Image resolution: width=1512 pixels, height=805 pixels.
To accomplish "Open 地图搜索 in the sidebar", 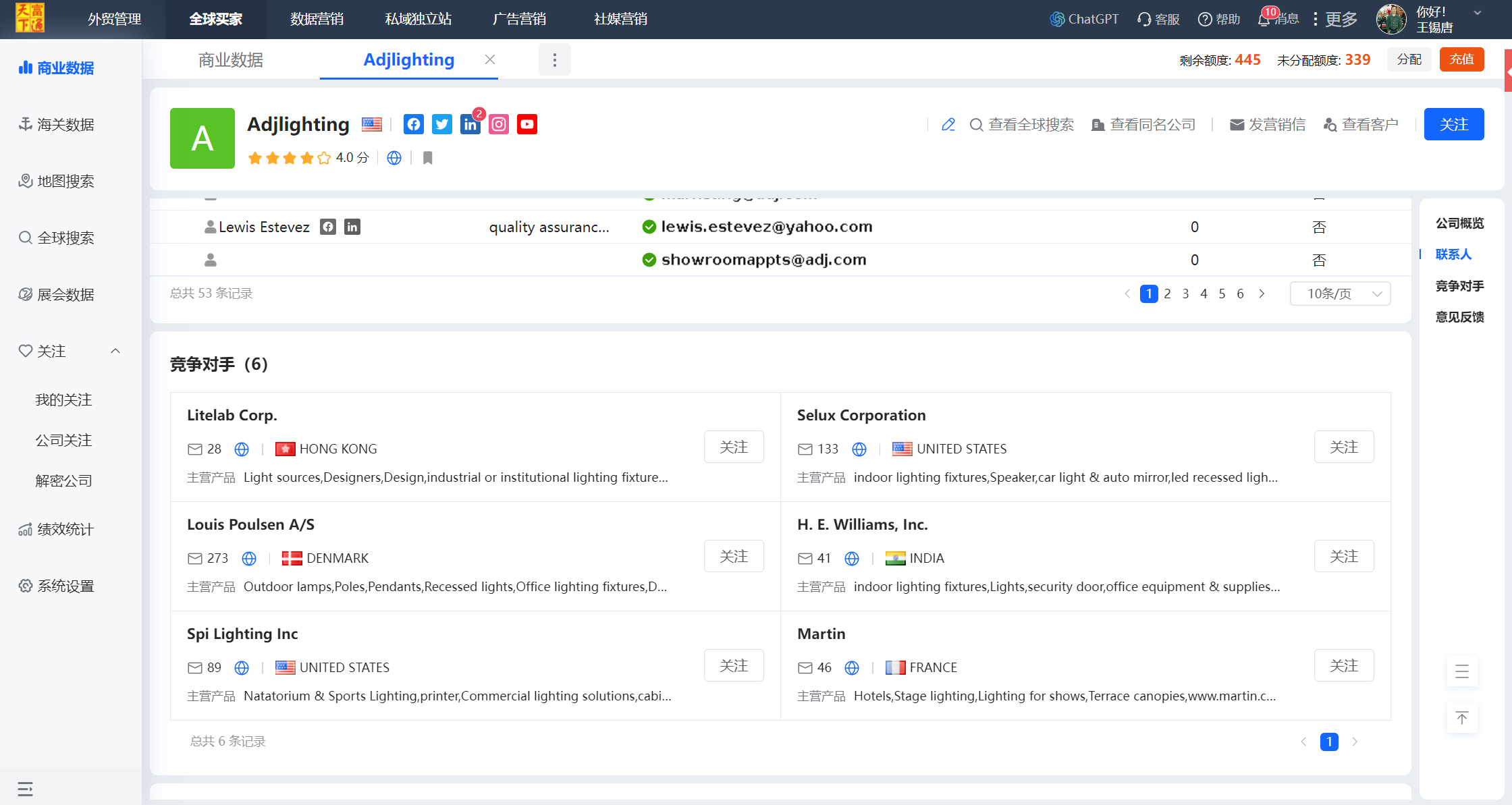I will 57,181.
